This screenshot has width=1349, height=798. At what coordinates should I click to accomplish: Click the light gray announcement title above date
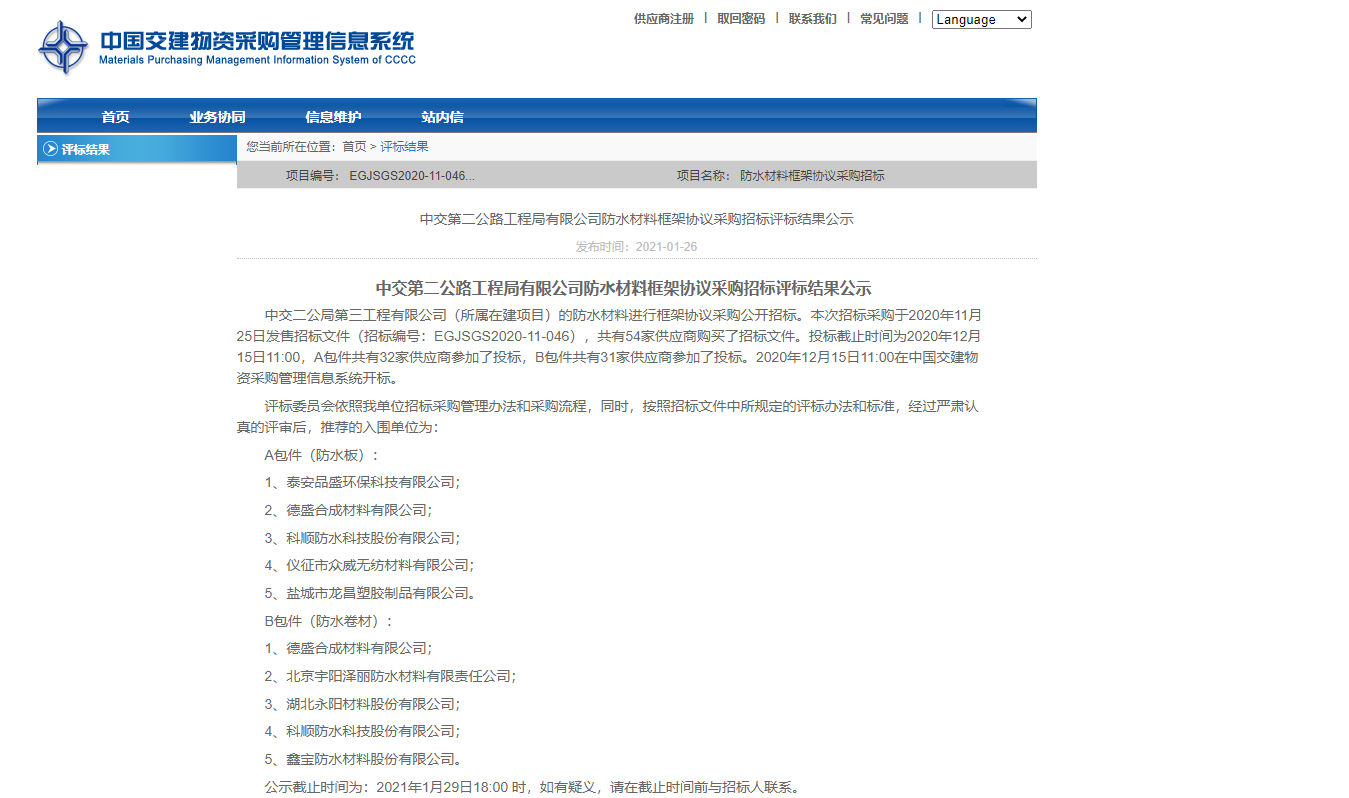[636, 219]
